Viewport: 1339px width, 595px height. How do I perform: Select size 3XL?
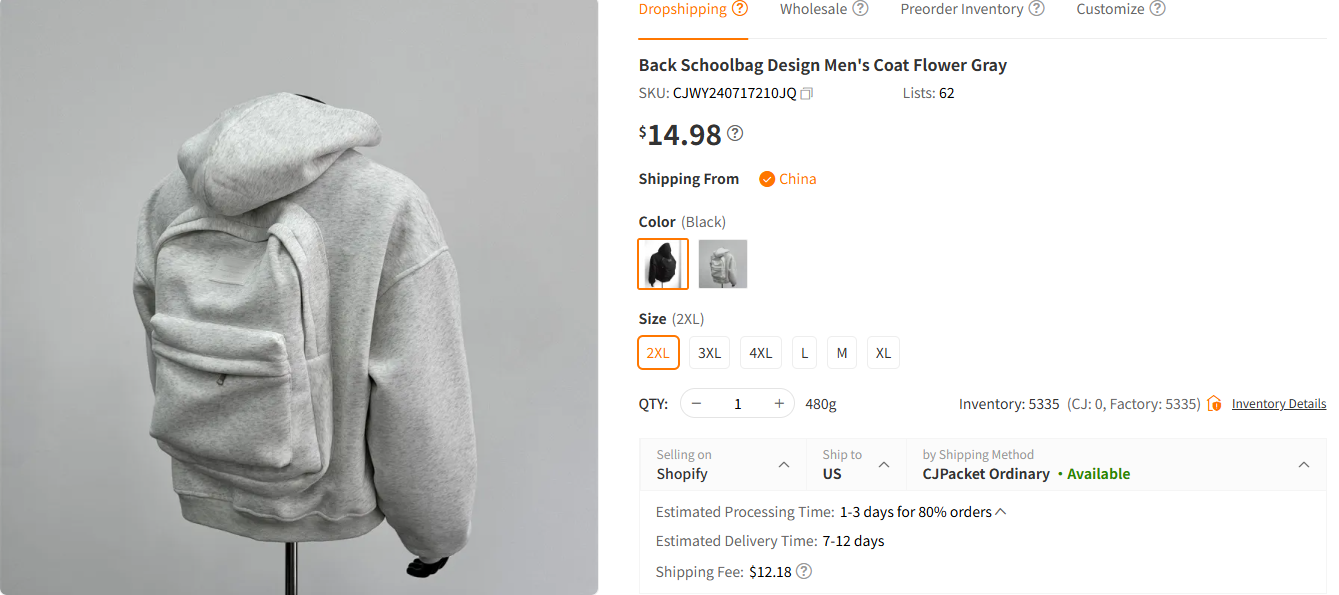tap(709, 352)
